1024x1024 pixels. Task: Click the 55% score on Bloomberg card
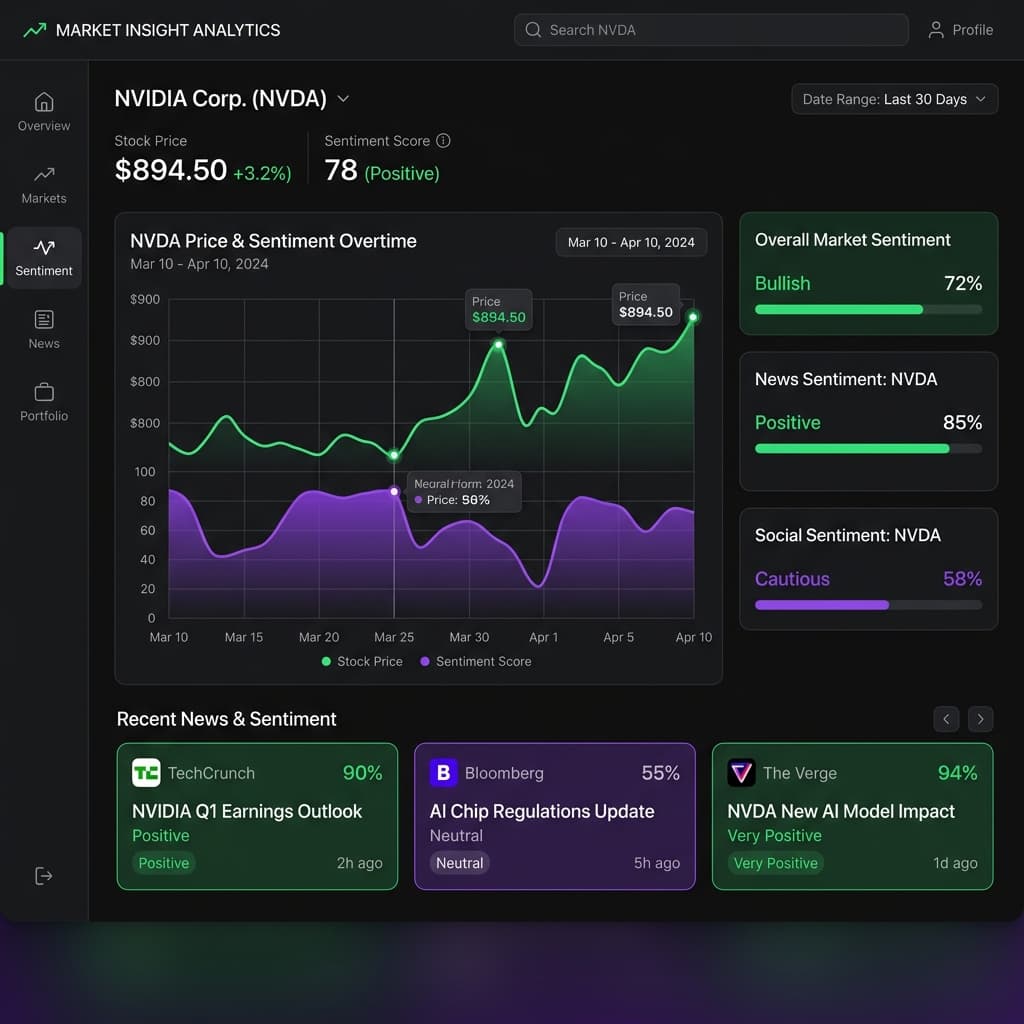(x=660, y=773)
